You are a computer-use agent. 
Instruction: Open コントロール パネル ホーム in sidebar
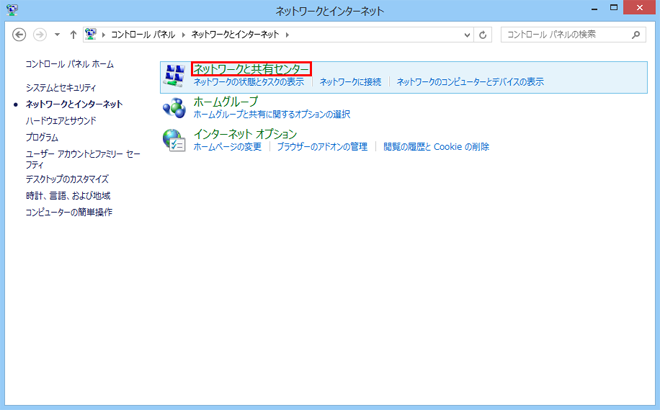point(69,64)
